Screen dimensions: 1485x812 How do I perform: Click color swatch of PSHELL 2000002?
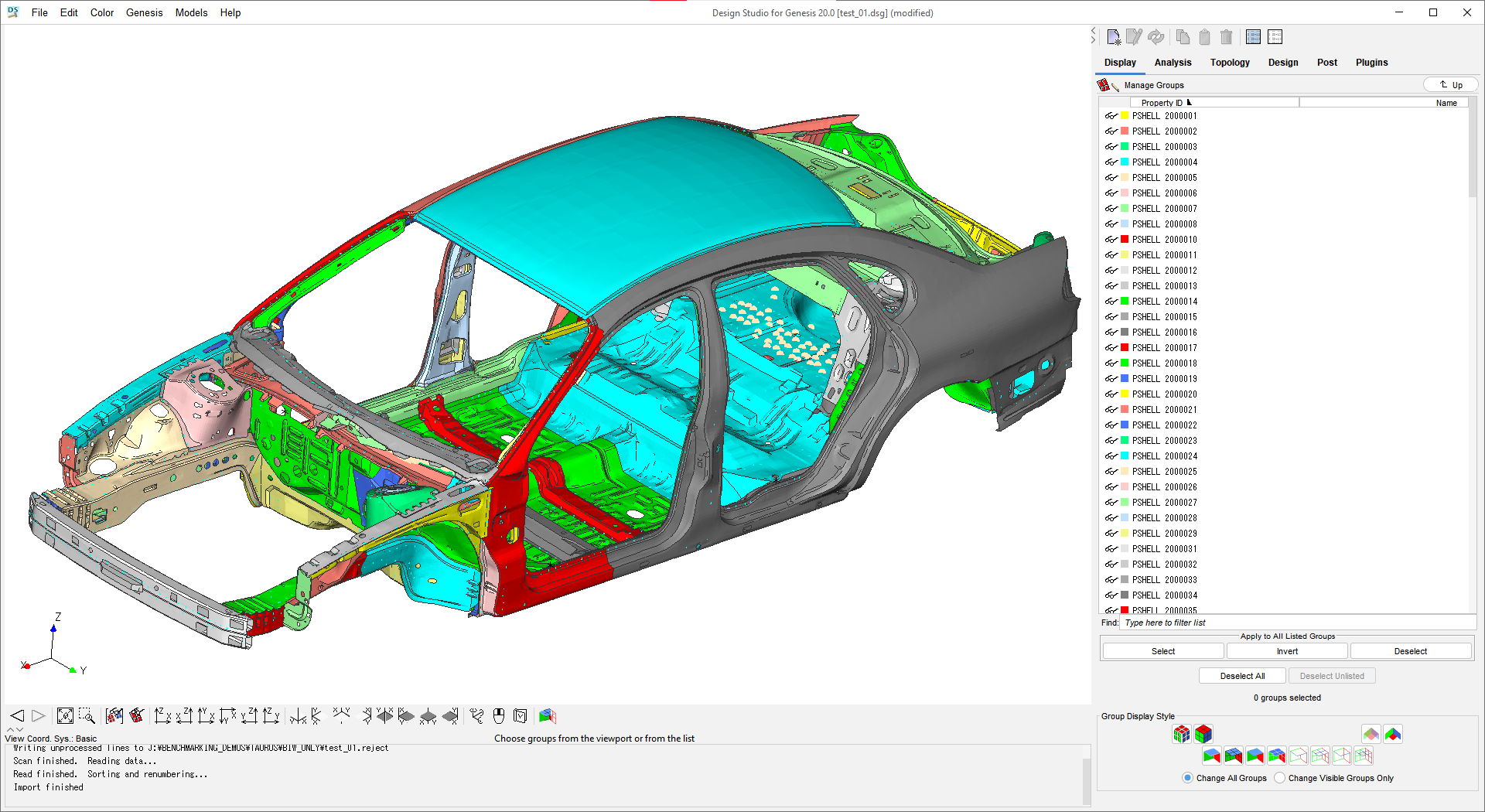(x=1125, y=131)
